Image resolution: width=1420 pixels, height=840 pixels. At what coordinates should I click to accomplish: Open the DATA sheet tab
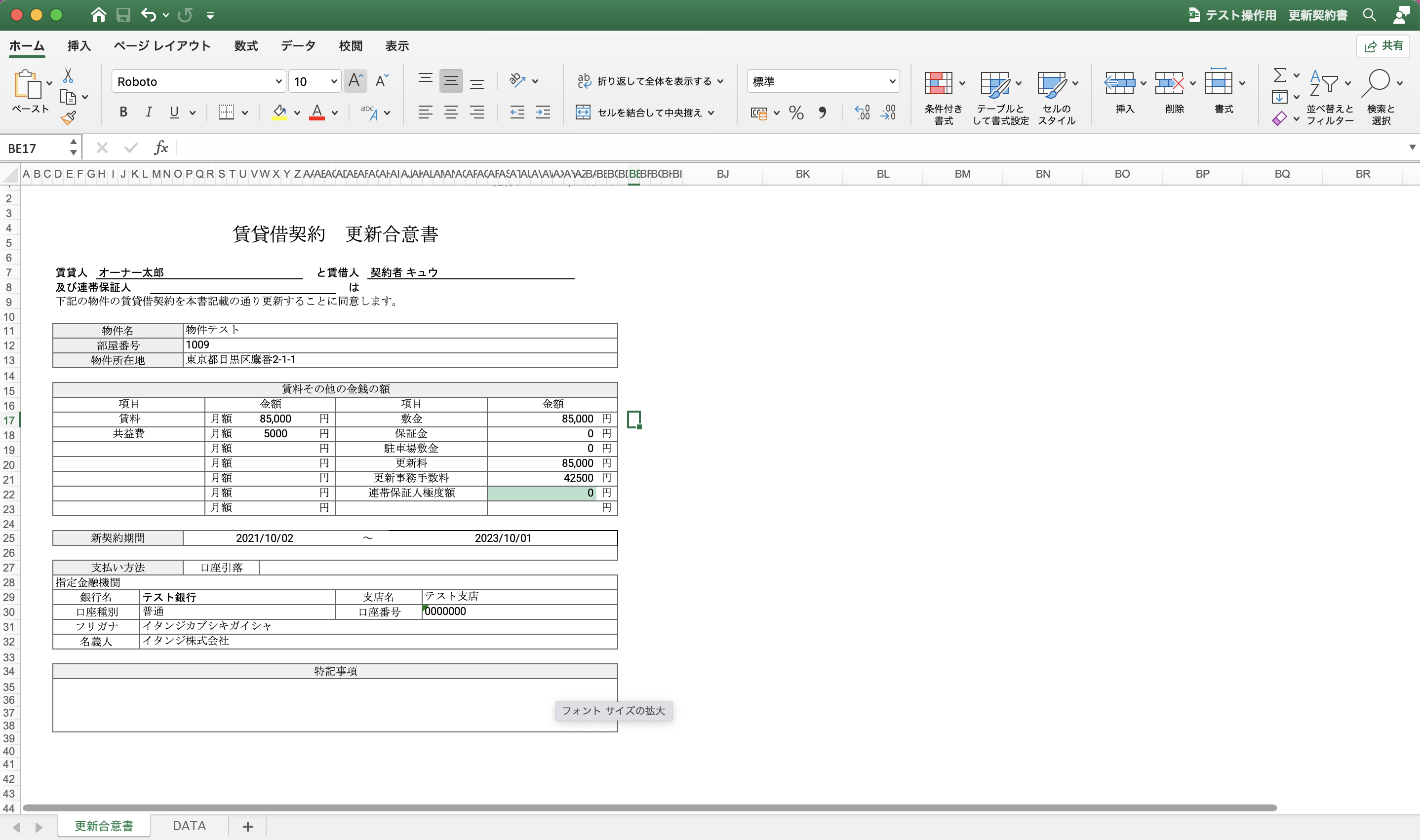tap(189, 825)
